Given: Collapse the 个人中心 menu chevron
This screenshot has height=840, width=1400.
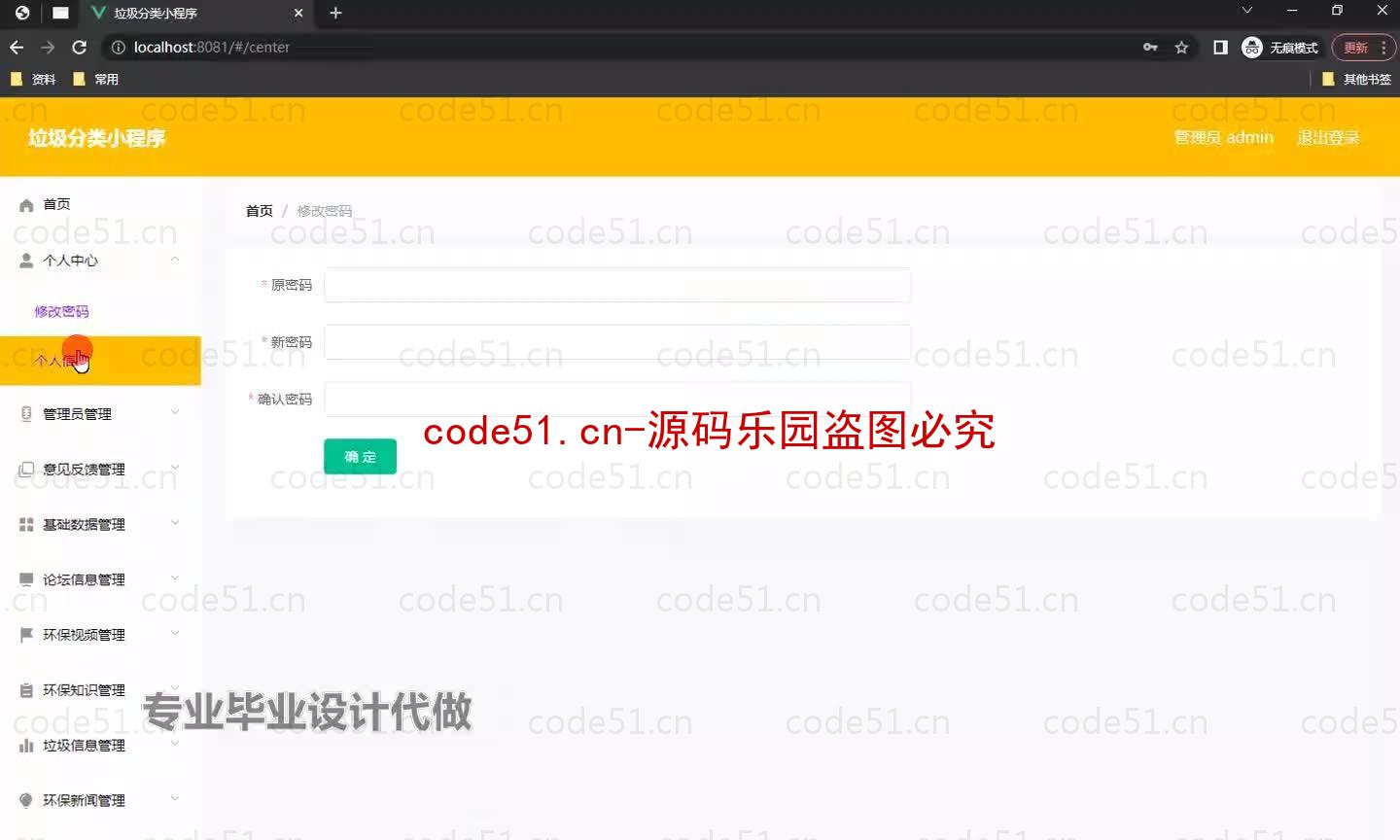Looking at the screenshot, I should (175, 260).
